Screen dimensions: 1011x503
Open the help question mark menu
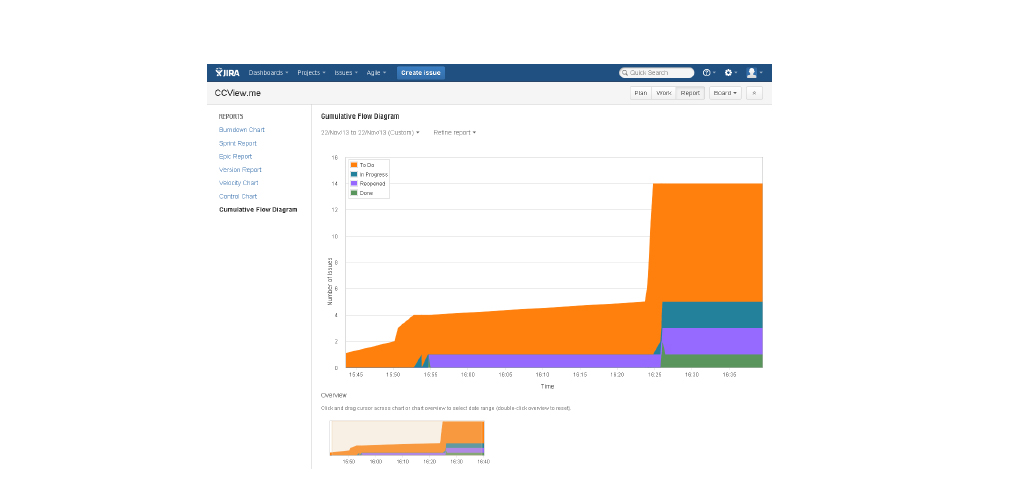(x=707, y=73)
